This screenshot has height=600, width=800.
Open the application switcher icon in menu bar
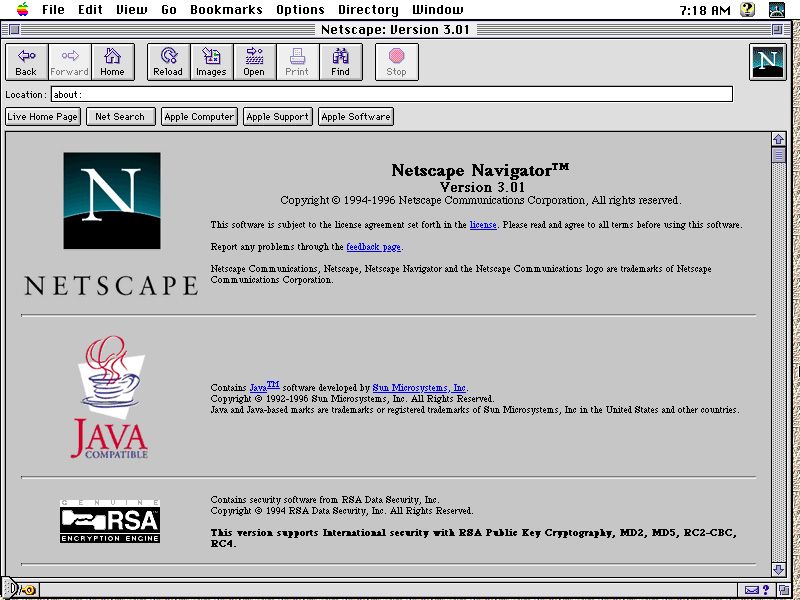(776, 9)
